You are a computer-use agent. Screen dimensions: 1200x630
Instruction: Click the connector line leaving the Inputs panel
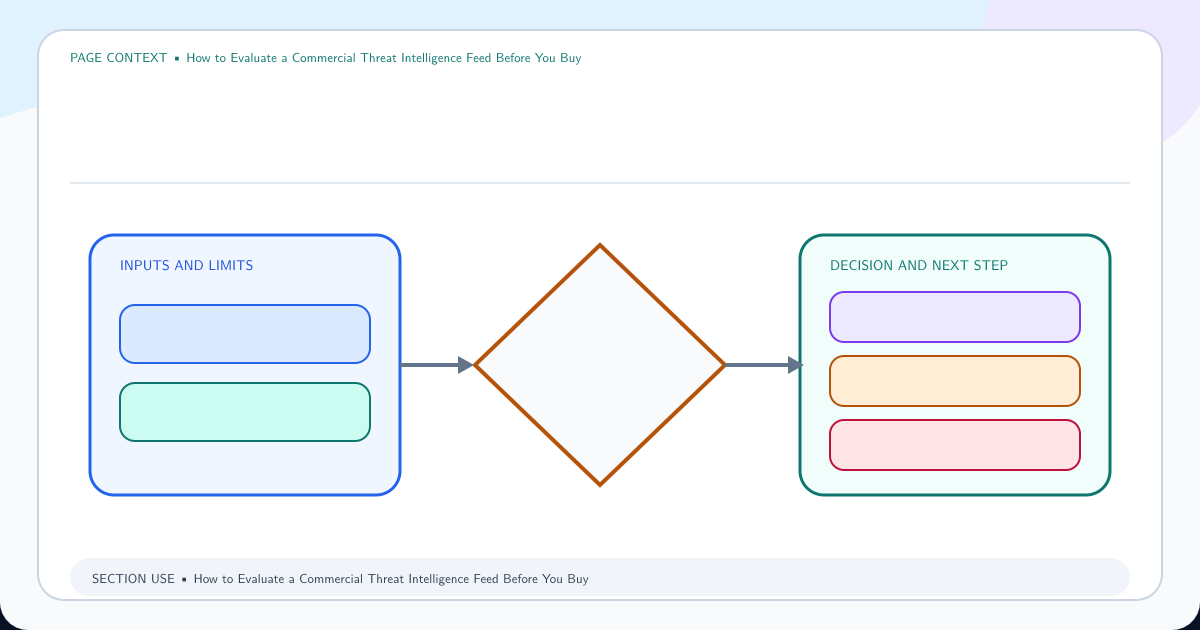pyautogui.click(x=430, y=365)
